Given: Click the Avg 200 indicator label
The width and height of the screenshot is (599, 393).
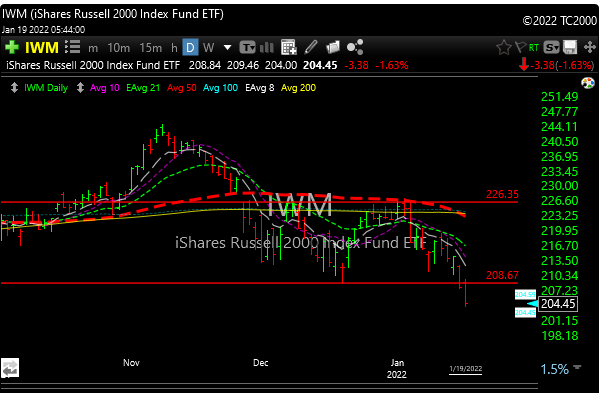Looking at the screenshot, I should pyautogui.click(x=298, y=88).
